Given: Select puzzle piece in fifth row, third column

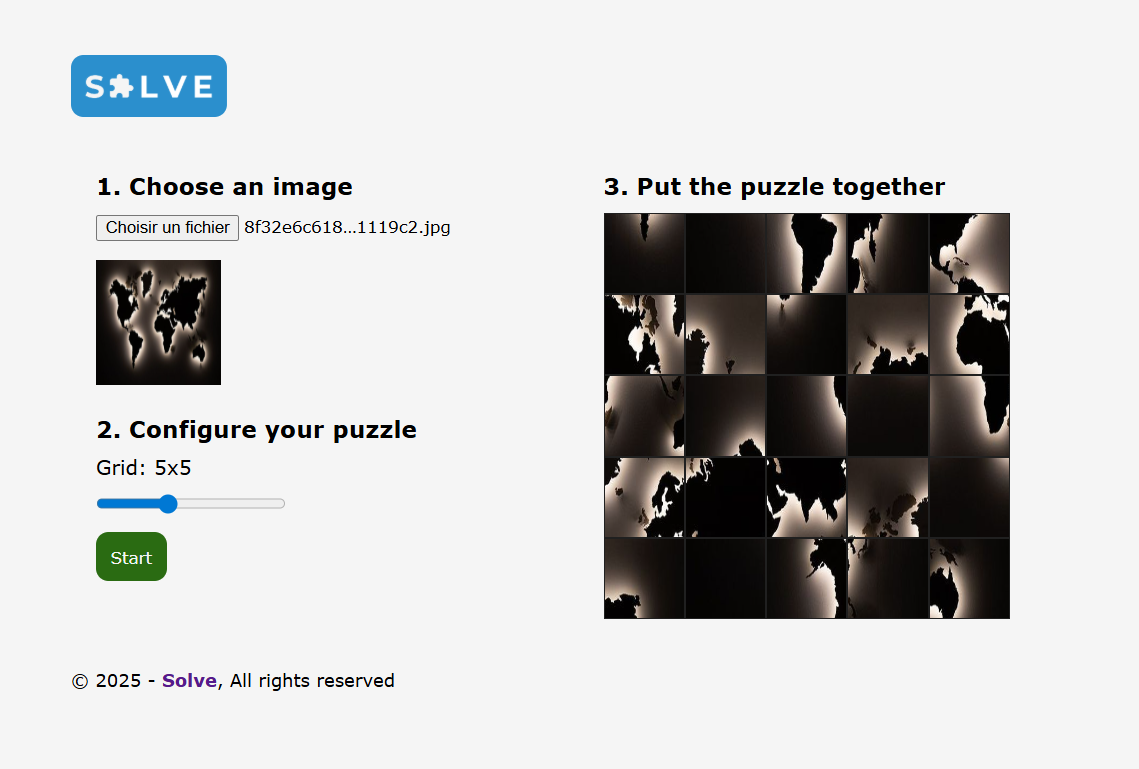Looking at the screenshot, I should [807, 578].
